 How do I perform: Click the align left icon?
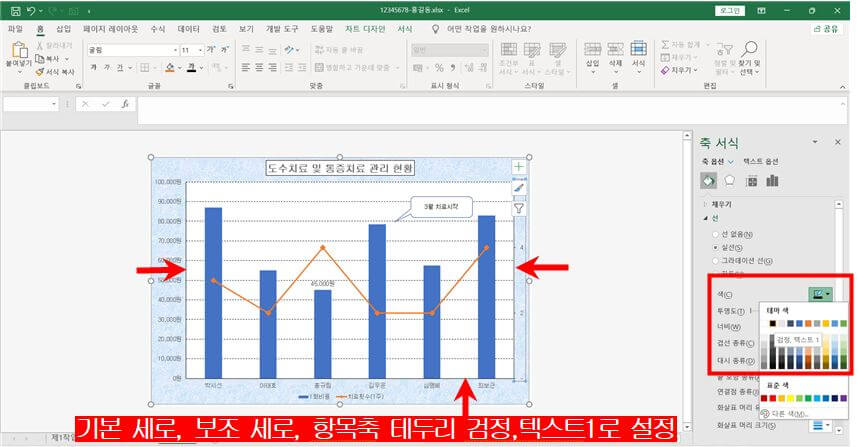tap(246, 67)
